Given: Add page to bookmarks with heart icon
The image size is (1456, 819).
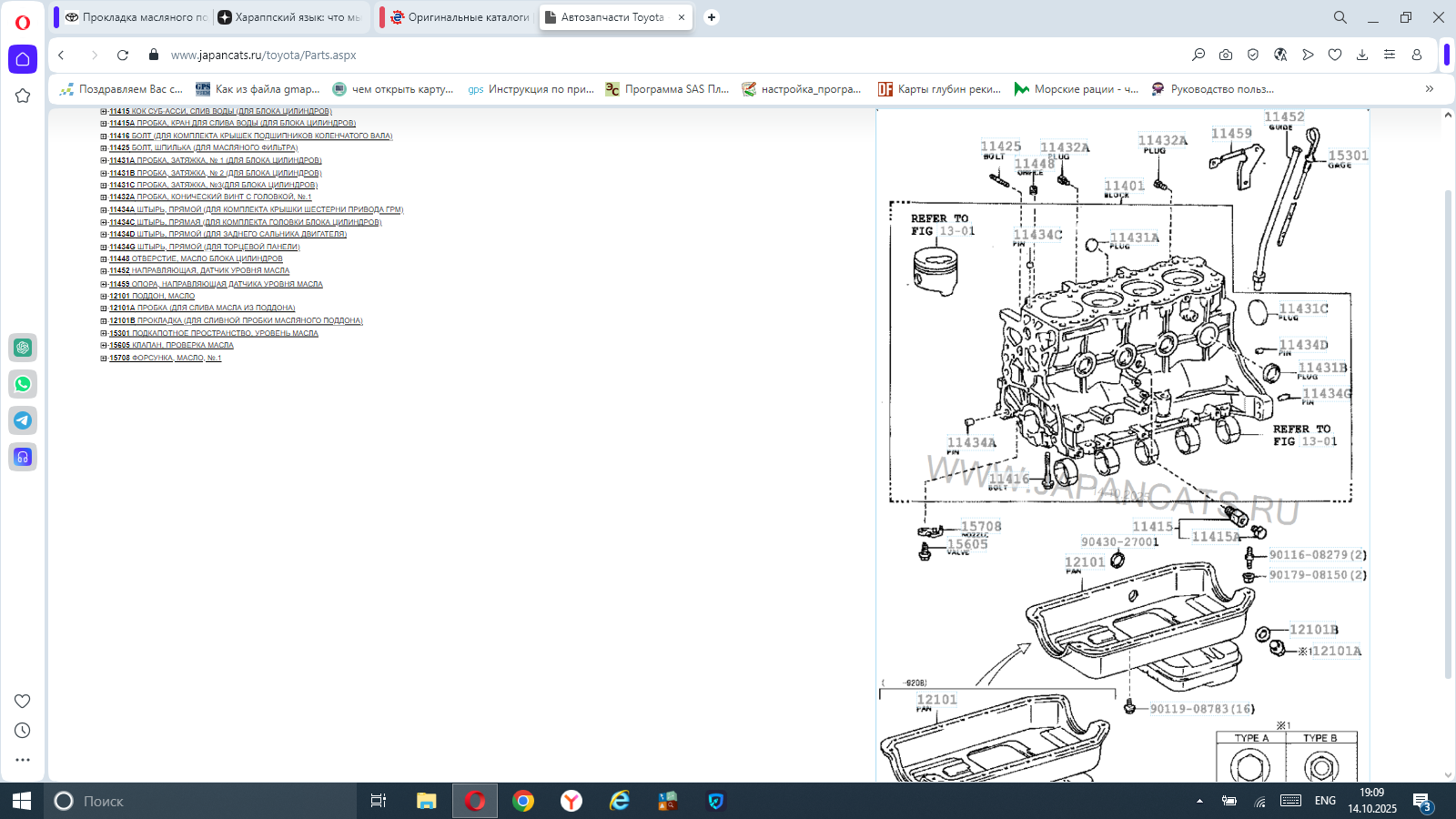Looking at the screenshot, I should 1335,55.
